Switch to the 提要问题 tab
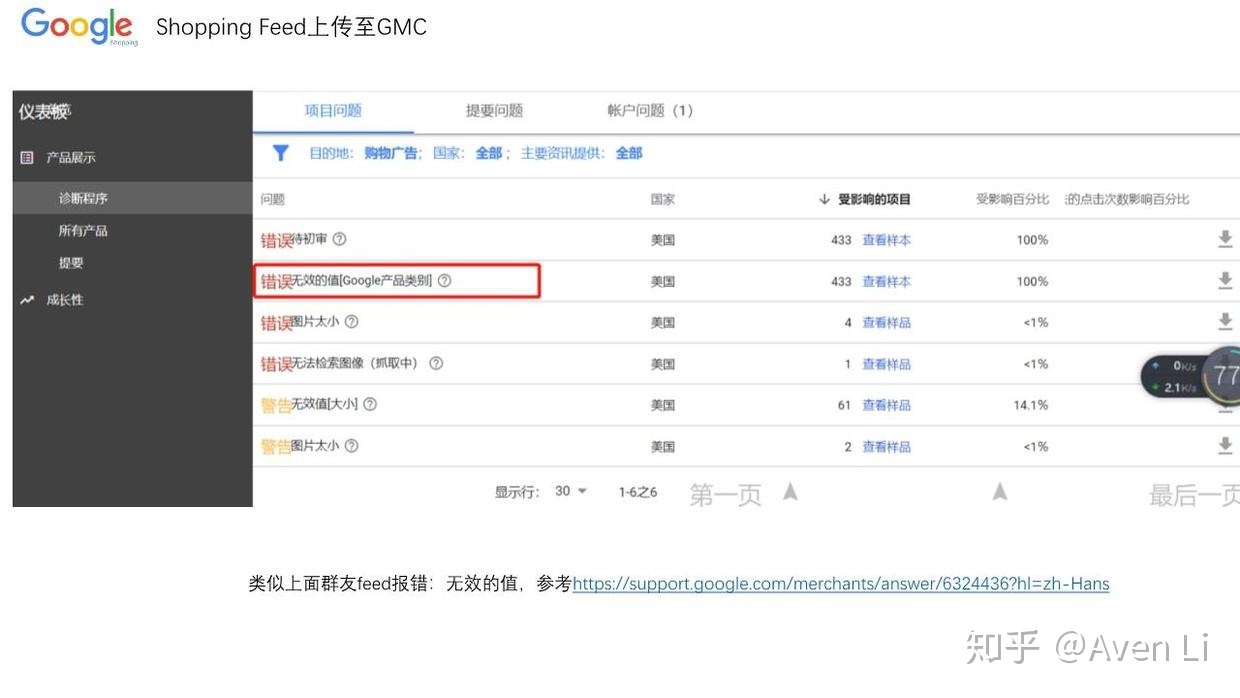This screenshot has width=1240, height=698. coord(494,111)
